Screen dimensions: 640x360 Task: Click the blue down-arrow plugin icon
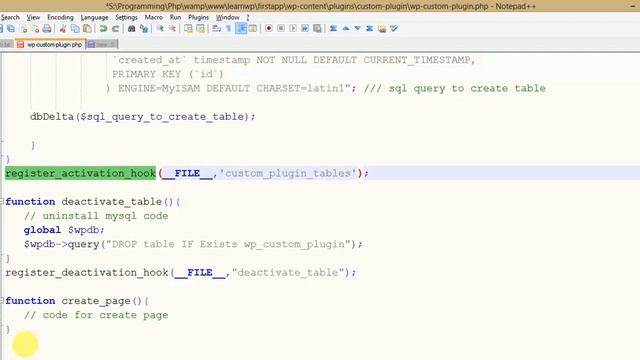(358, 29)
